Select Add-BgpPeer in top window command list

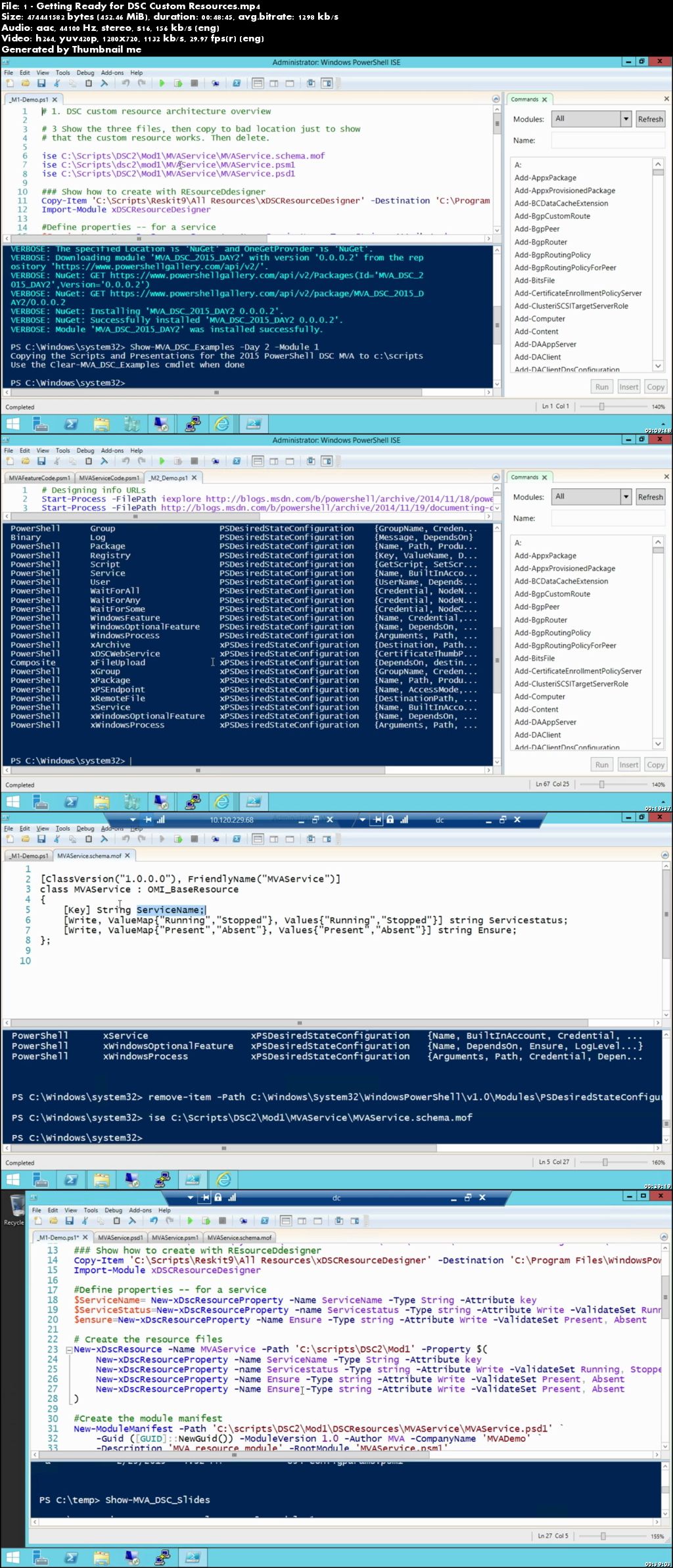point(537,229)
